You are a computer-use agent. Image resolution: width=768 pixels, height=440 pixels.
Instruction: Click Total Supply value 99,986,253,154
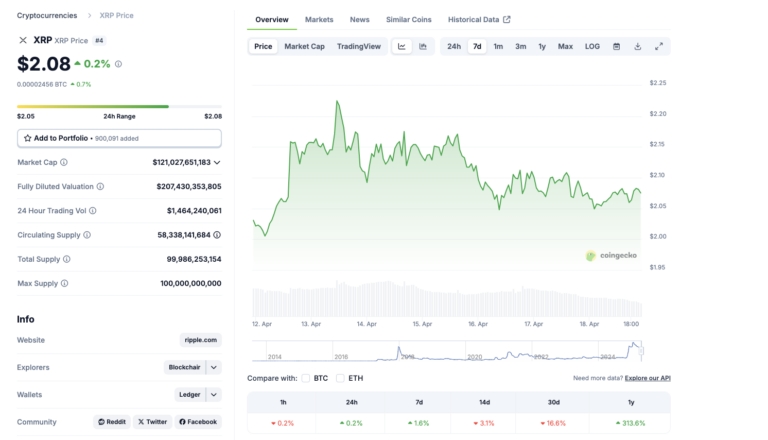[194, 259]
